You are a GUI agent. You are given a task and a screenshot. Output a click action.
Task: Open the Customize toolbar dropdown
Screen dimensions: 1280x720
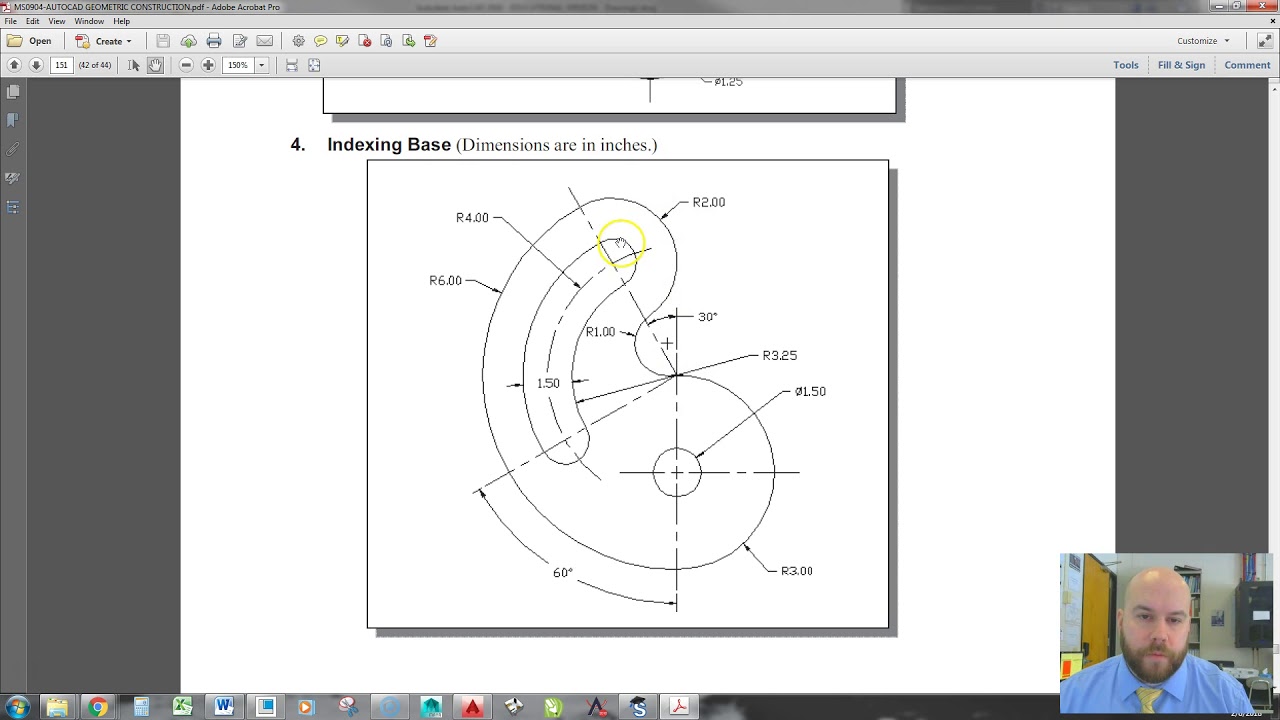1203,41
